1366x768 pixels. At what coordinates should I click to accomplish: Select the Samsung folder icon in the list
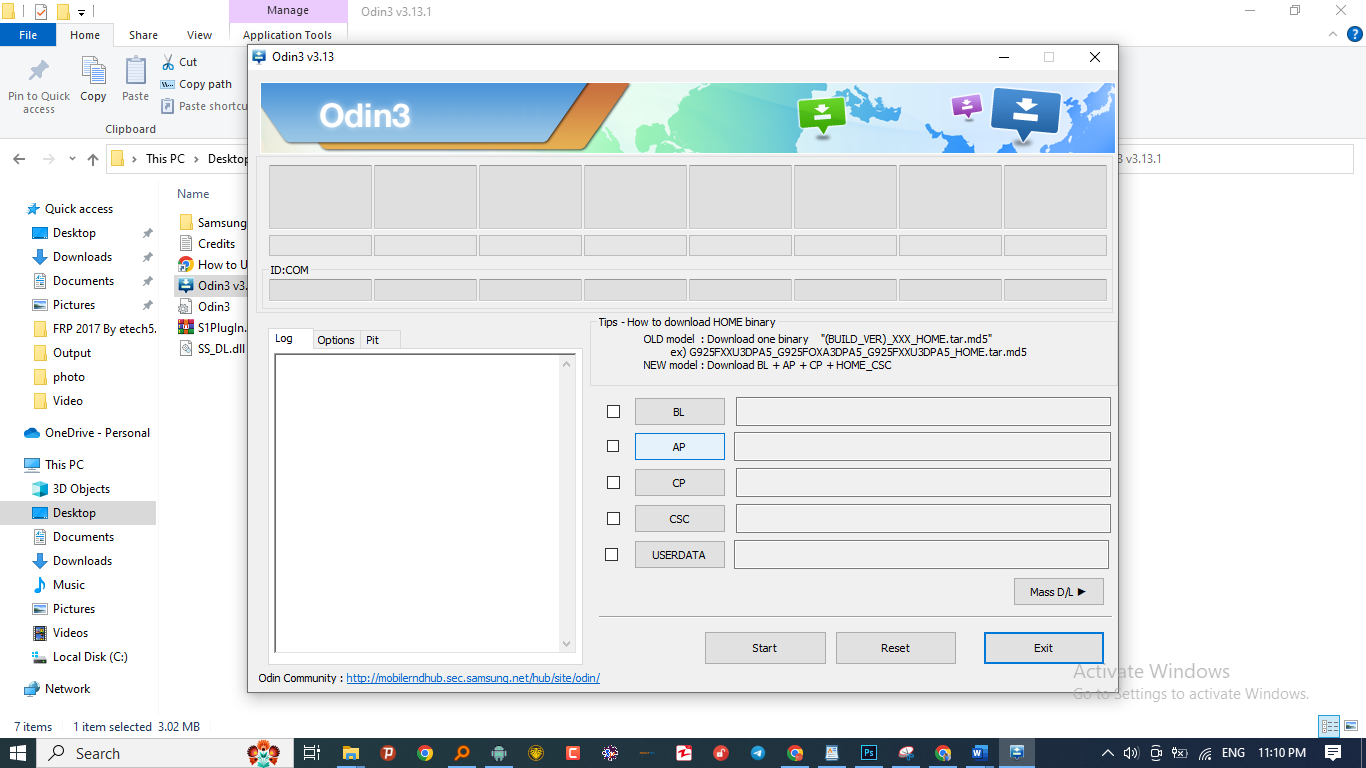point(186,222)
